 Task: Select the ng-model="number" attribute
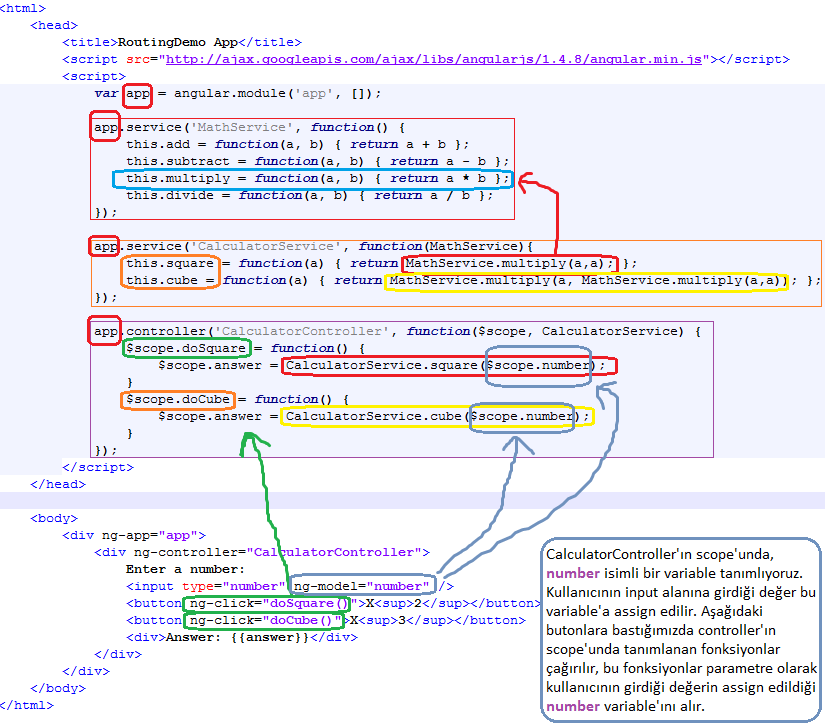(361, 586)
